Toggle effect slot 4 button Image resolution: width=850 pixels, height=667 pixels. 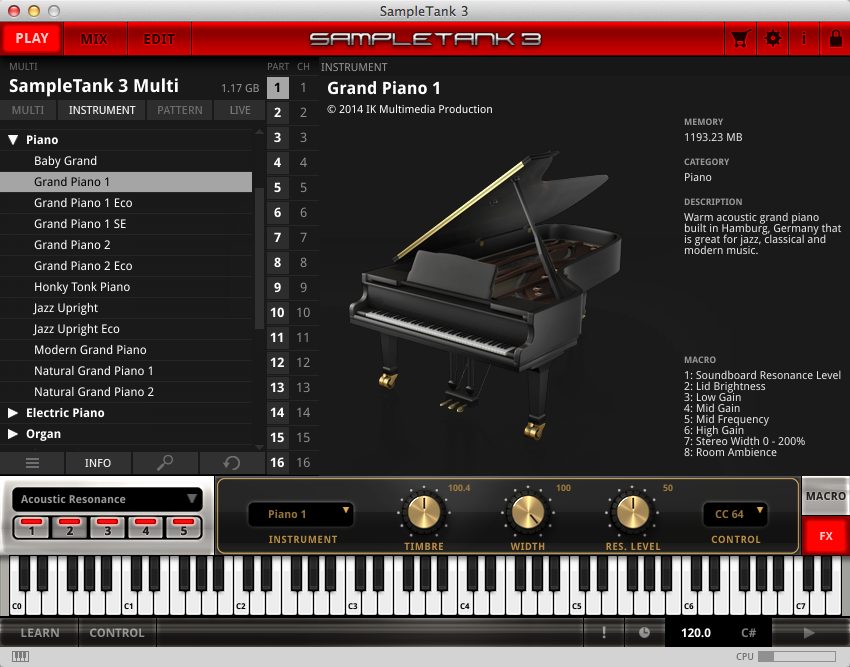pos(145,527)
